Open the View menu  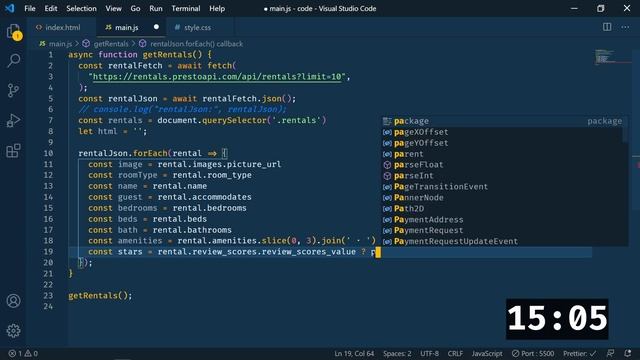click(113, 9)
